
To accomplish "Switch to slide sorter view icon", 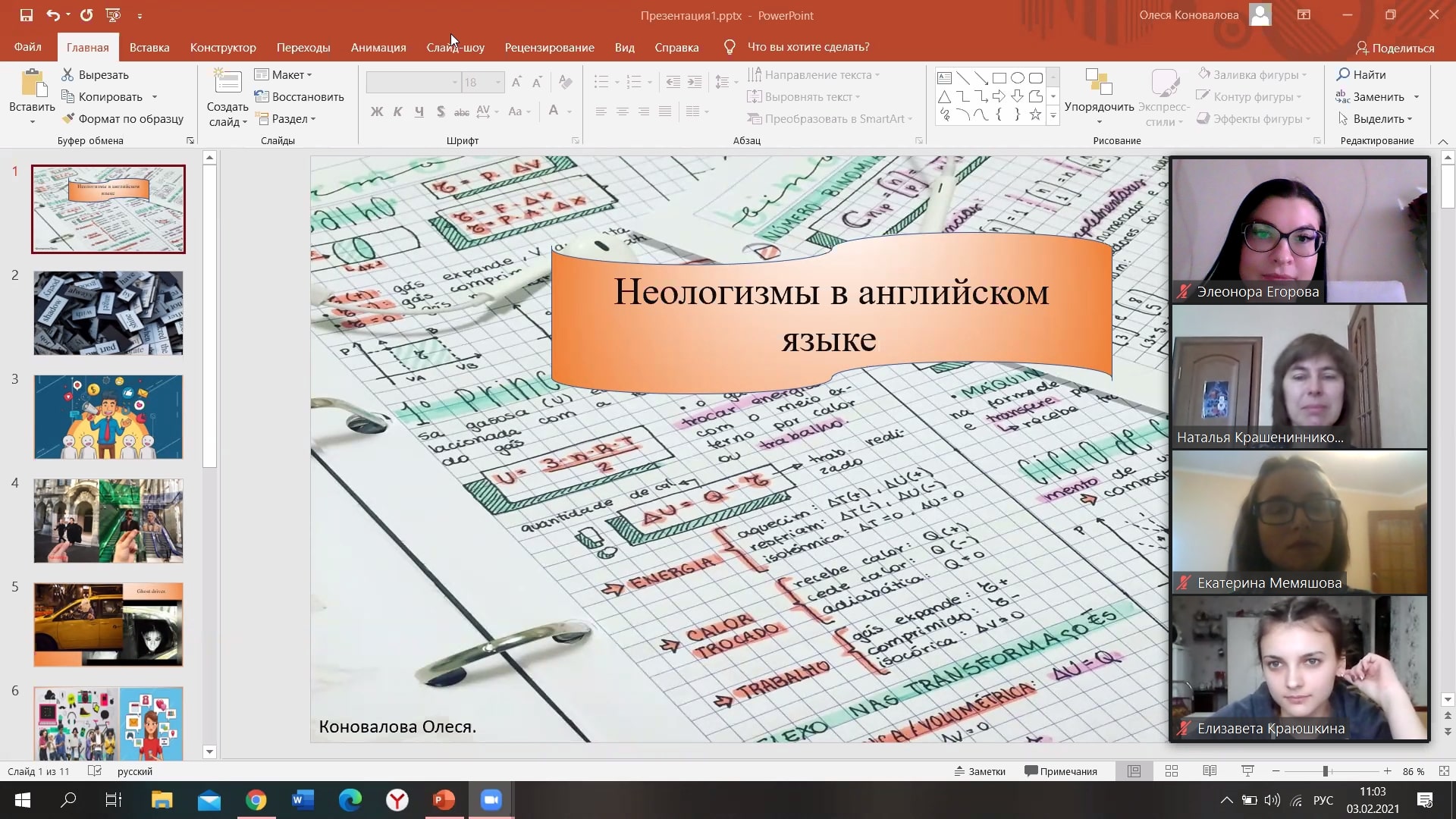I will (1172, 771).
